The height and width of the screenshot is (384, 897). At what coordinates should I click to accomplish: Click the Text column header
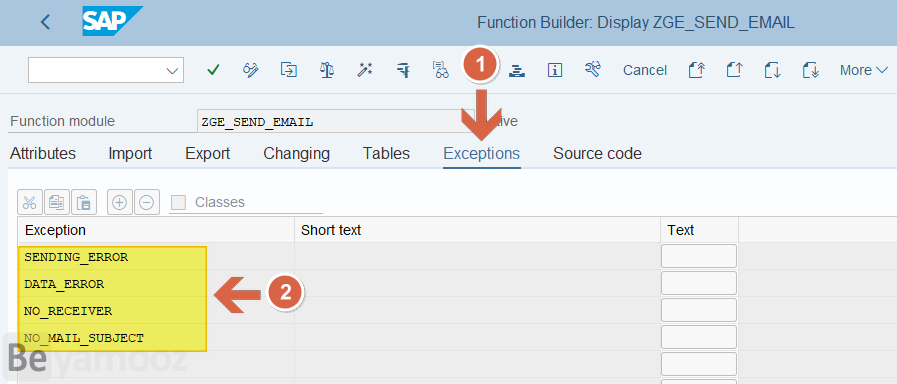point(700,230)
